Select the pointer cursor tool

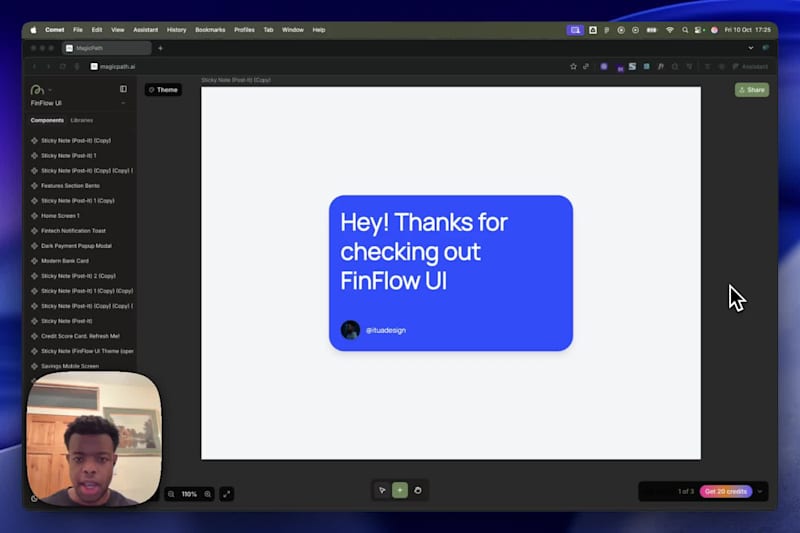382,490
